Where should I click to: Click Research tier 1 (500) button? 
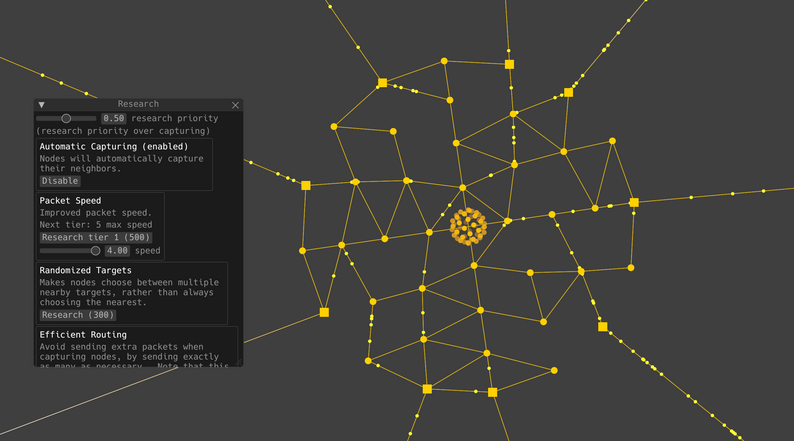point(96,237)
